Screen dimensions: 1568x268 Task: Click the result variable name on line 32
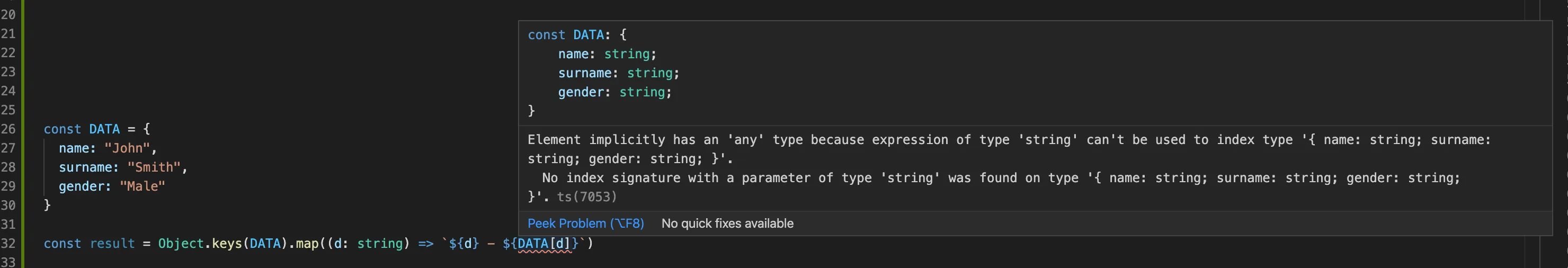[112, 244]
